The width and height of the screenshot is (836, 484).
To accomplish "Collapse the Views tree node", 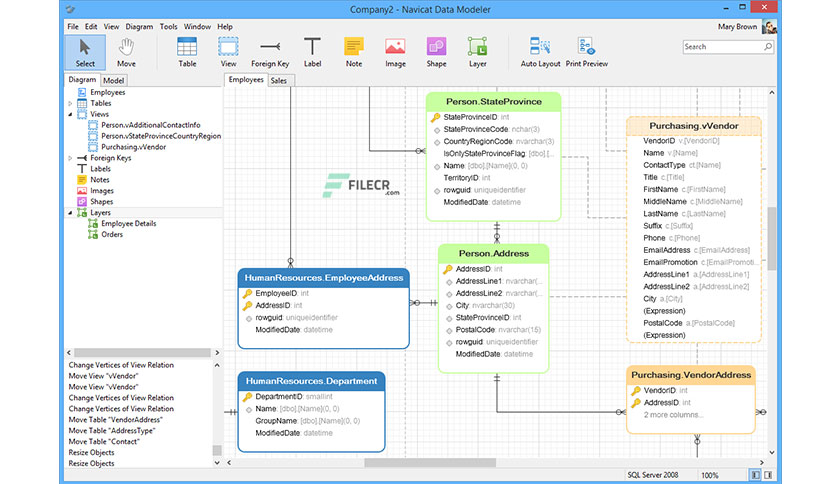I will click(x=70, y=114).
